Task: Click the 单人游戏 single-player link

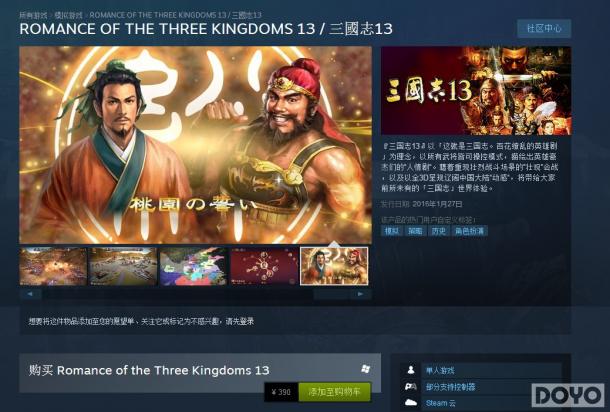Action: point(440,370)
